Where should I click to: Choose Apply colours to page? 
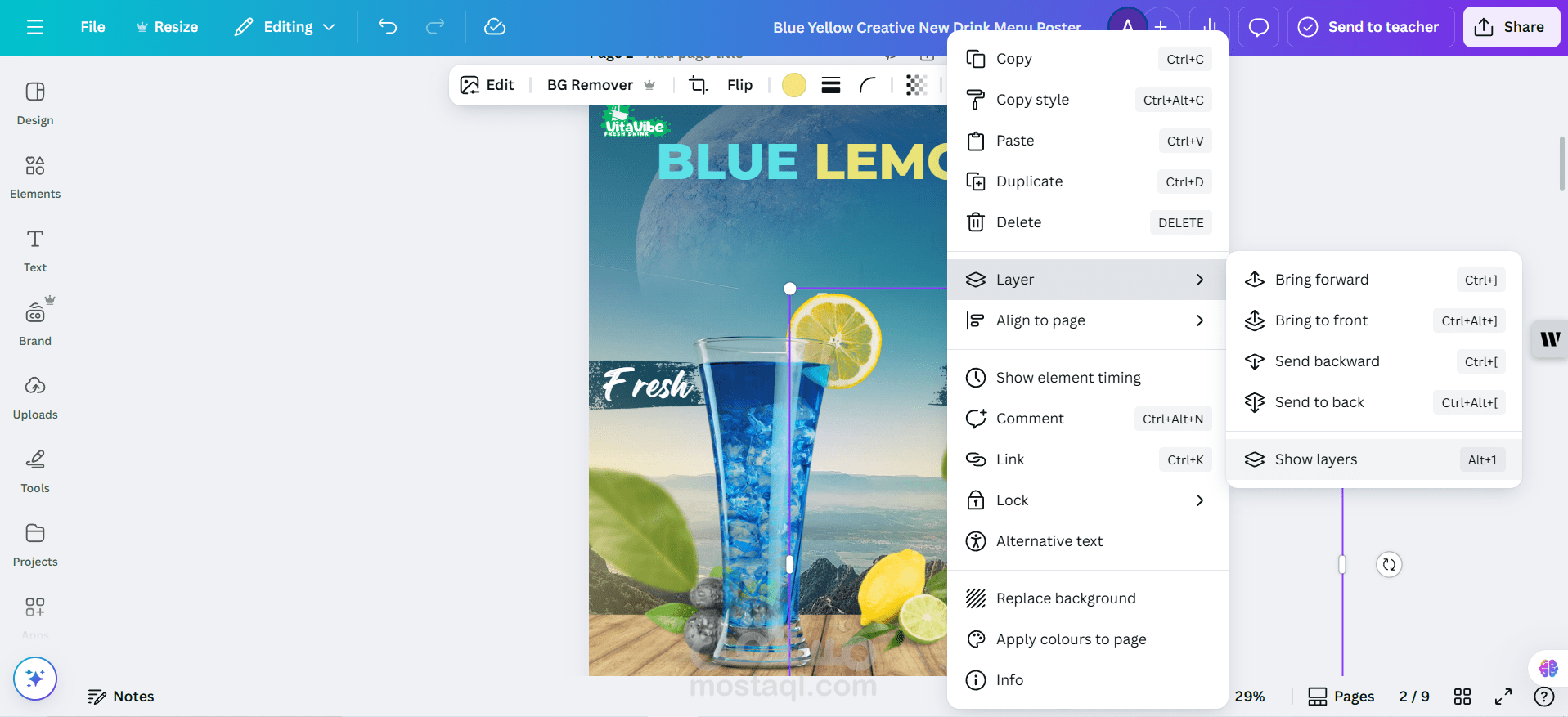coord(1088,639)
